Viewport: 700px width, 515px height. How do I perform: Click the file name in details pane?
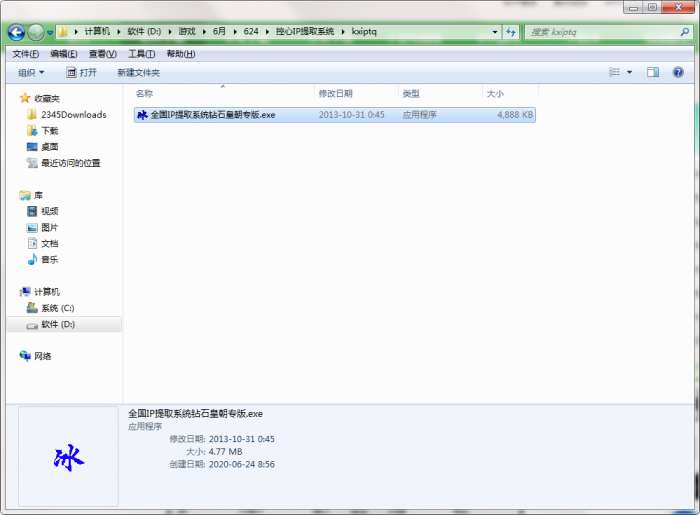(x=196, y=414)
